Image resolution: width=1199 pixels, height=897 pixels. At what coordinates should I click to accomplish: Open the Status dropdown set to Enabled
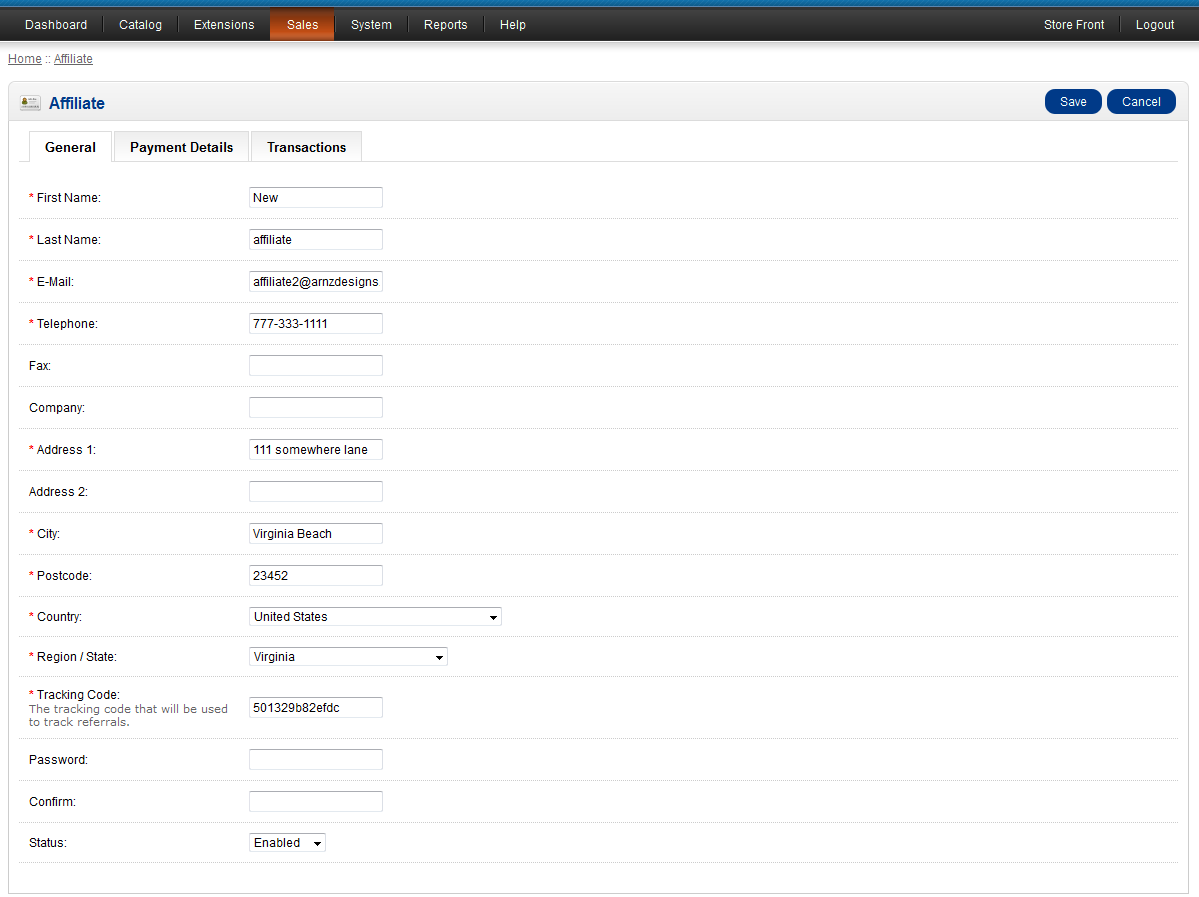coord(287,843)
